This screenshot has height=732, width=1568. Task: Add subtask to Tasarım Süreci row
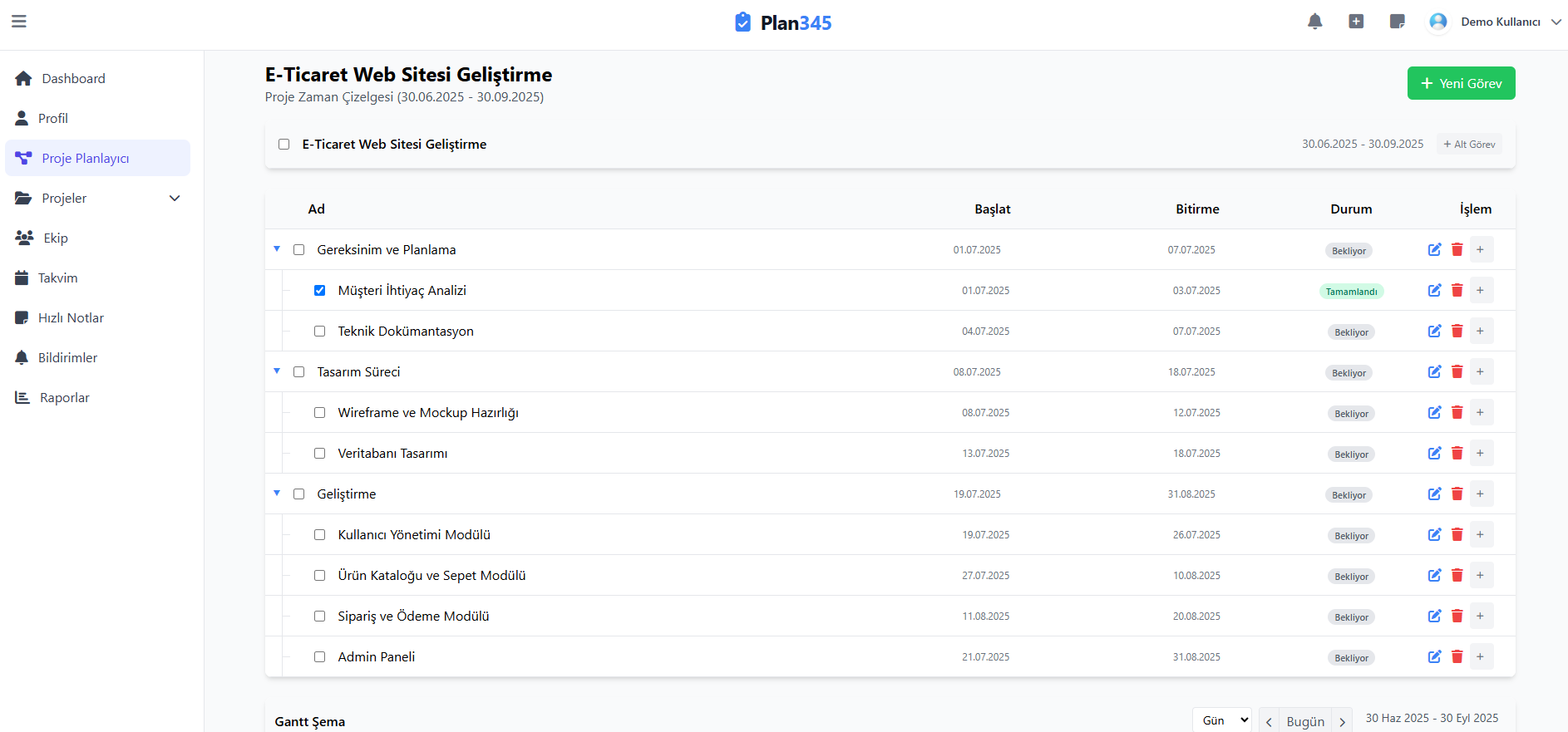(x=1480, y=371)
